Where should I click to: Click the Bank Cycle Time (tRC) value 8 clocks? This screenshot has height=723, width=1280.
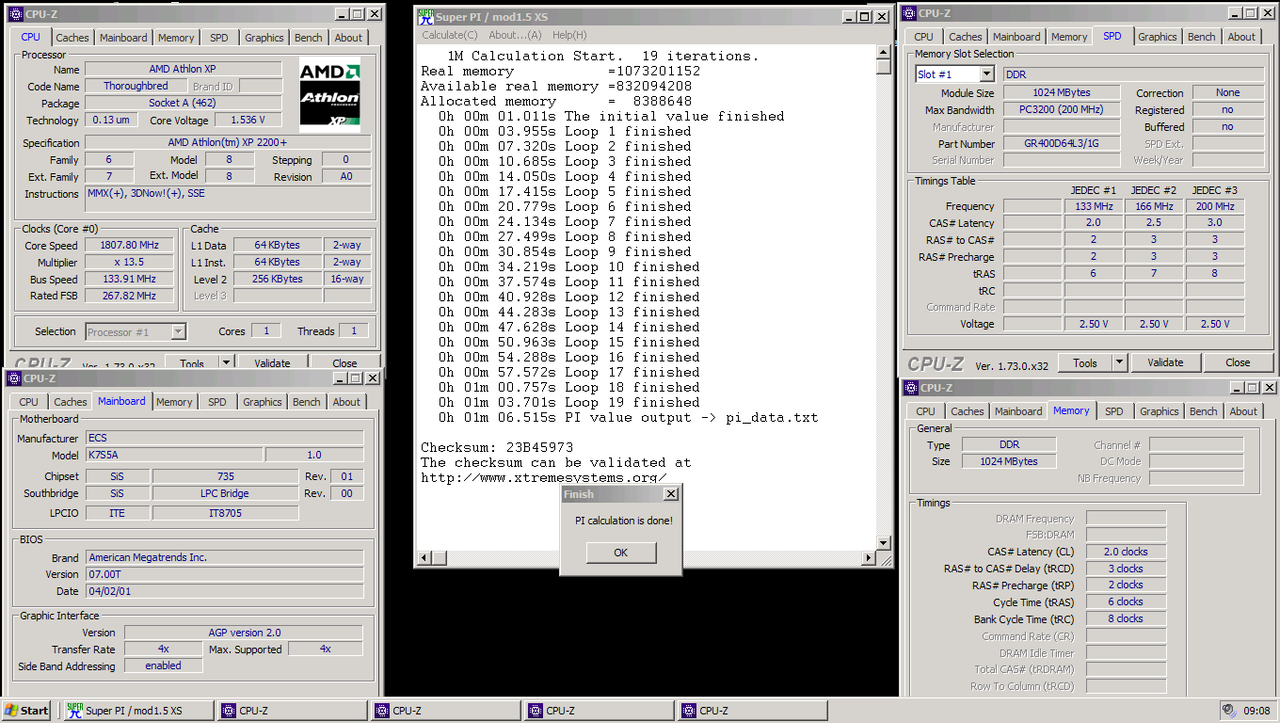[1126, 619]
